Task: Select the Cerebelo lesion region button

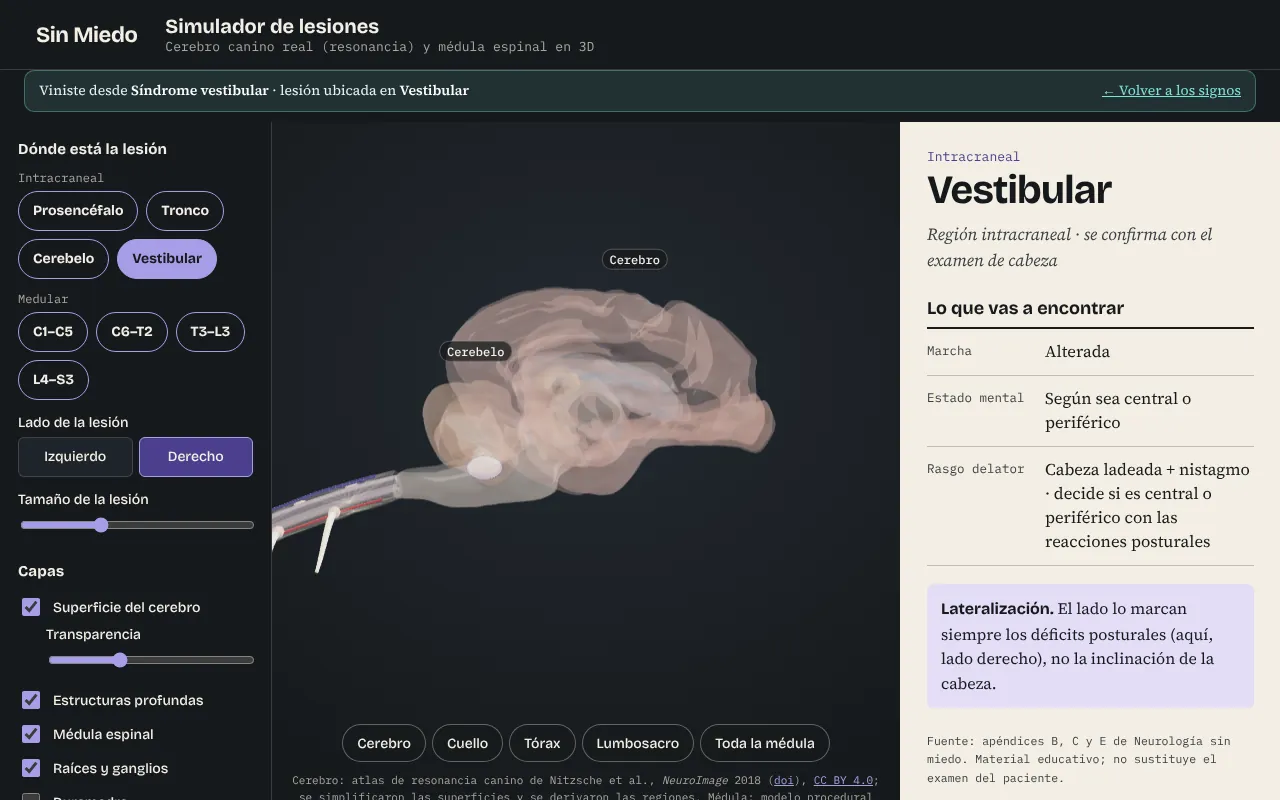Action: coord(63,259)
